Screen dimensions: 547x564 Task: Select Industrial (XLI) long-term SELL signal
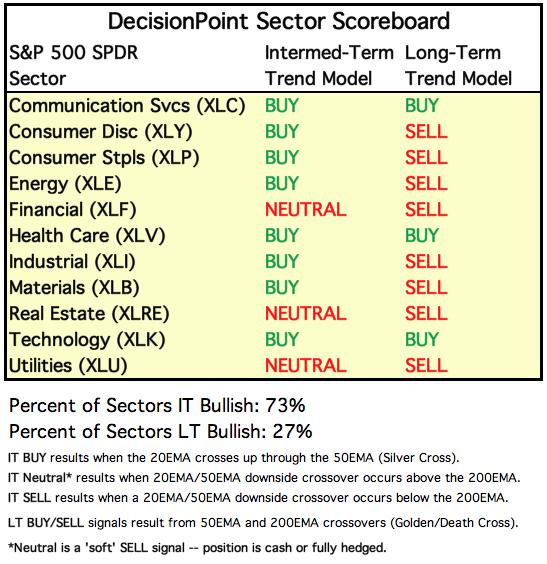pyautogui.click(x=426, y=261)
